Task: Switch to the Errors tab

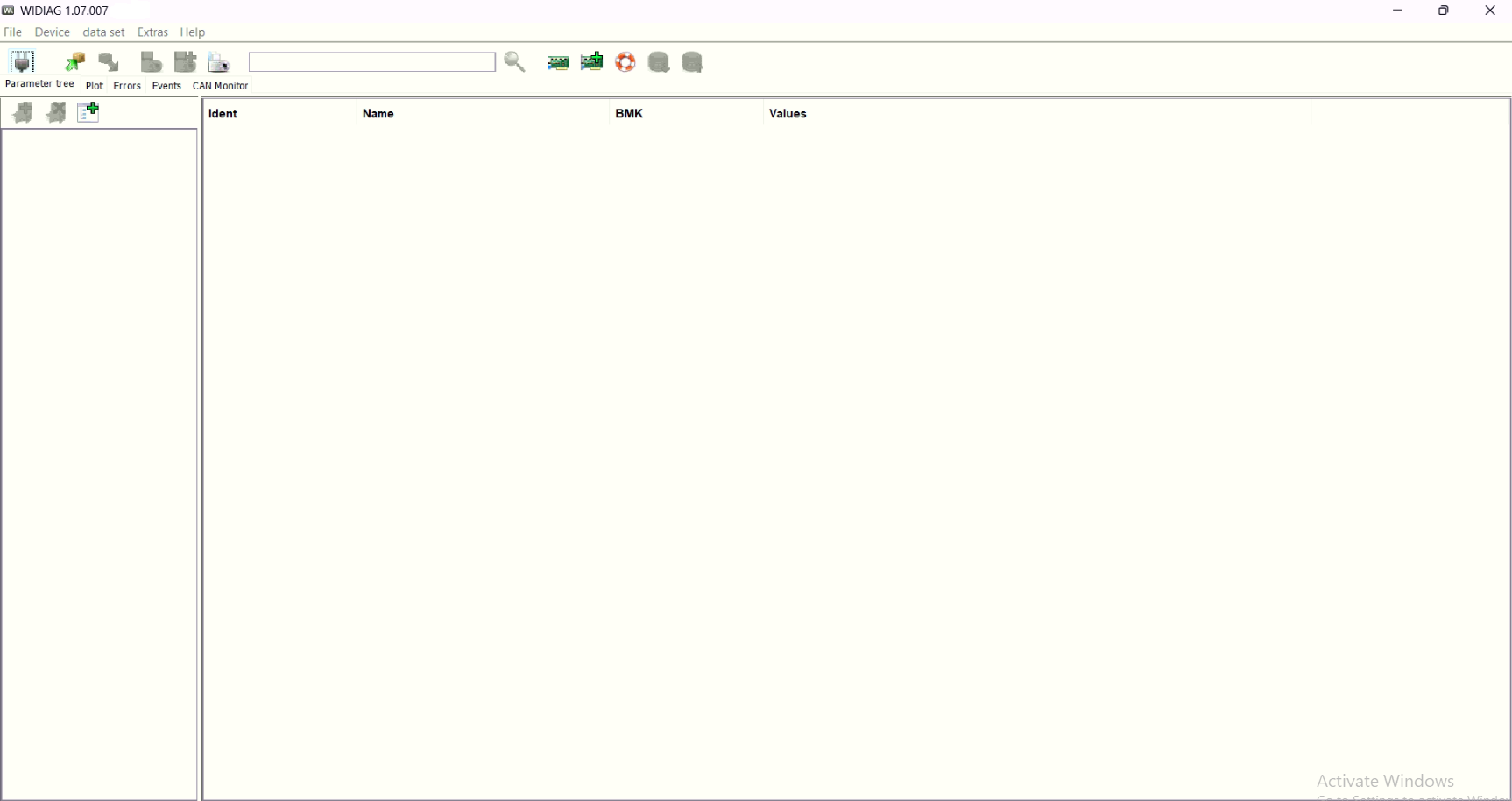Action: pyautogui.click(x=128, y=86)
